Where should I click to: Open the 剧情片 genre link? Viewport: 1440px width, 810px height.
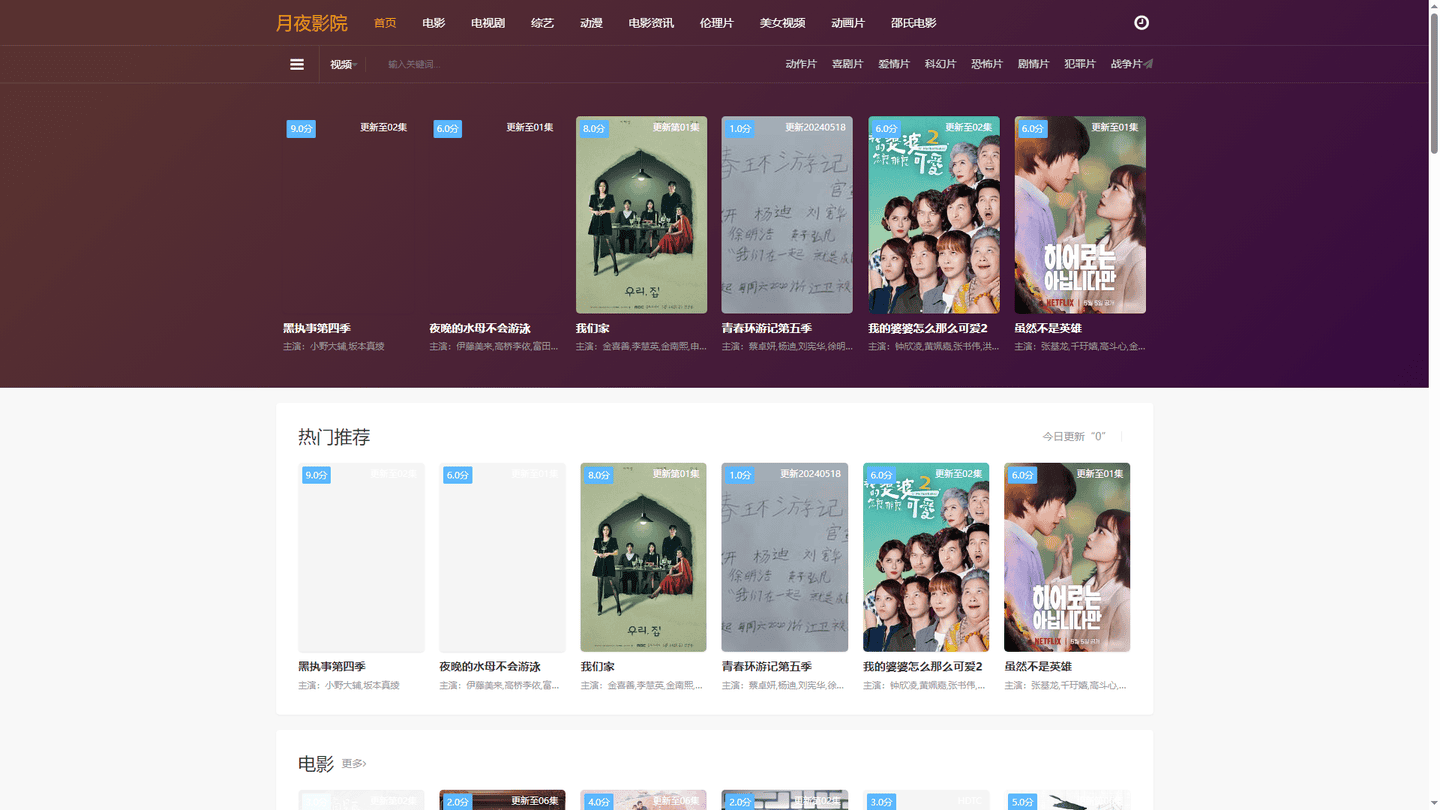tap(1034, 64)
